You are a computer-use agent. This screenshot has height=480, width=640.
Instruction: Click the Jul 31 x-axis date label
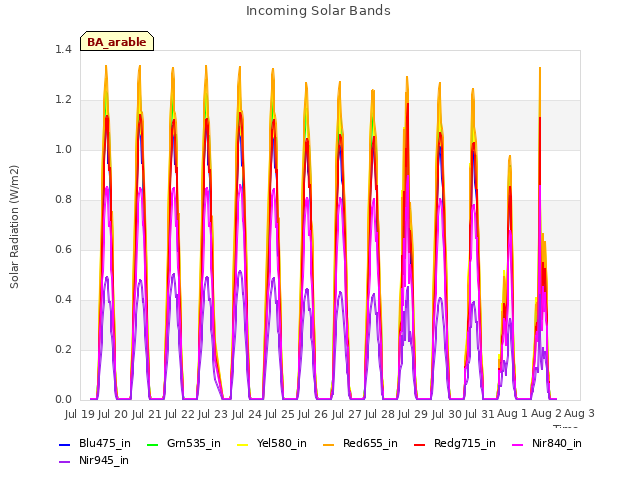(x=480, y=414)
